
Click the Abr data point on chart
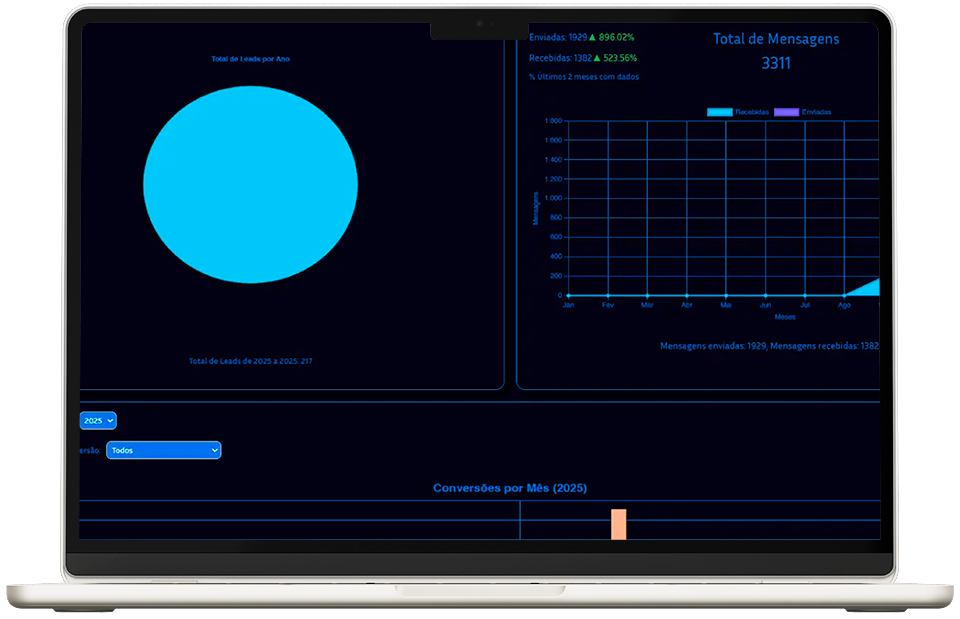coord(686,295)
